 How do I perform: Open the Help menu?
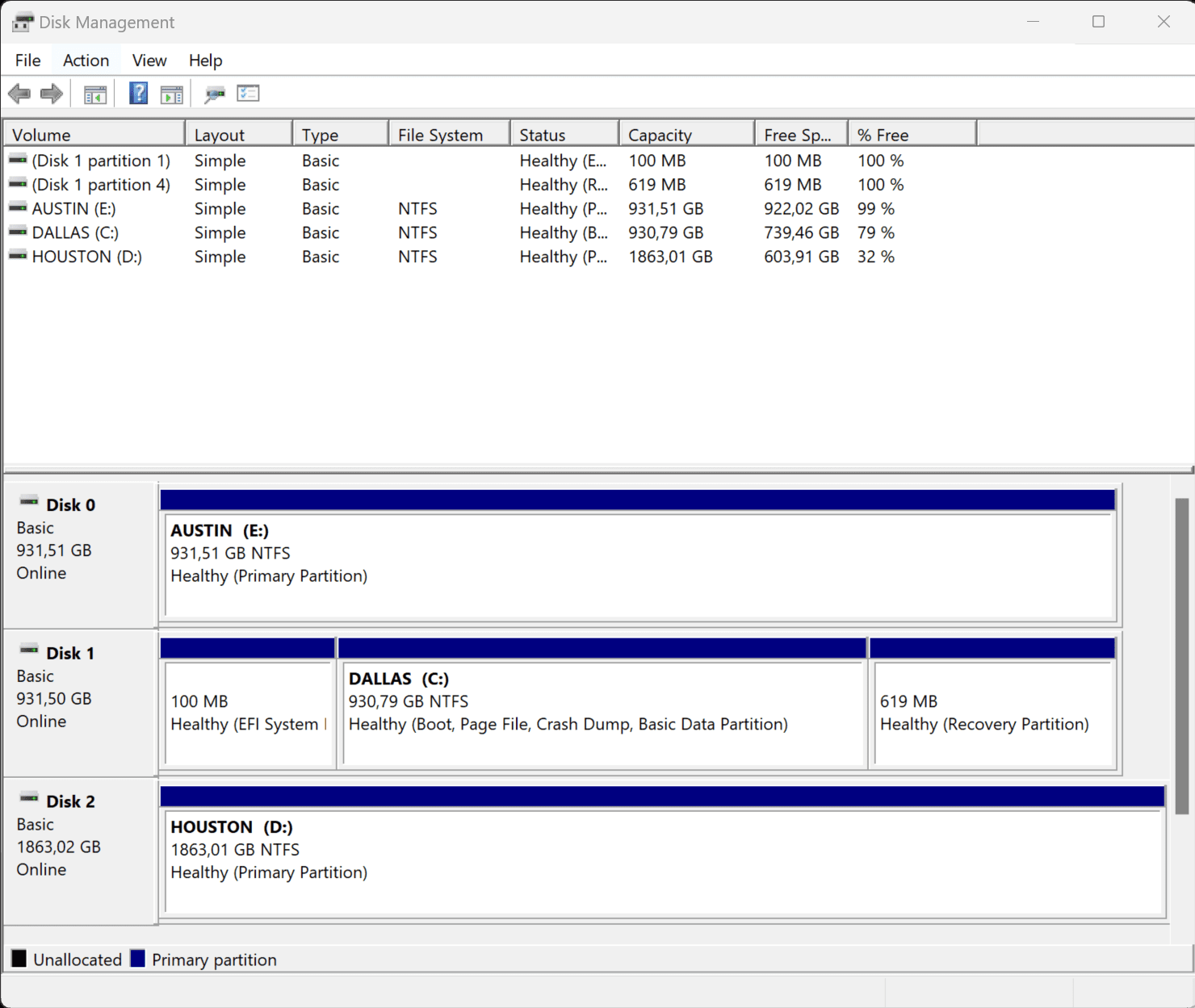coord(205,61)
